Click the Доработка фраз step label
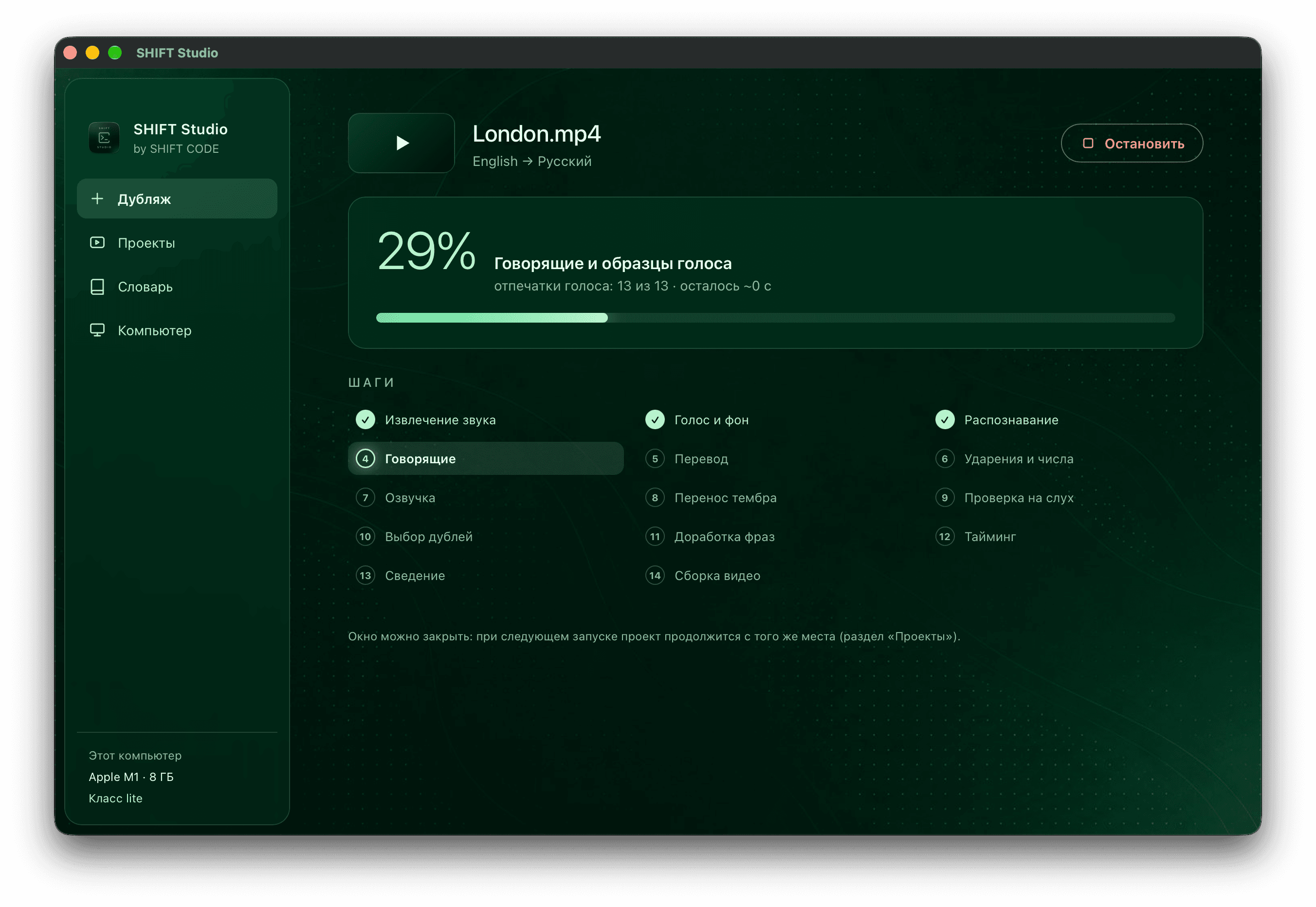Image resolution: width=1316 pixels, height=907 pixels. [x=724, y=537]
